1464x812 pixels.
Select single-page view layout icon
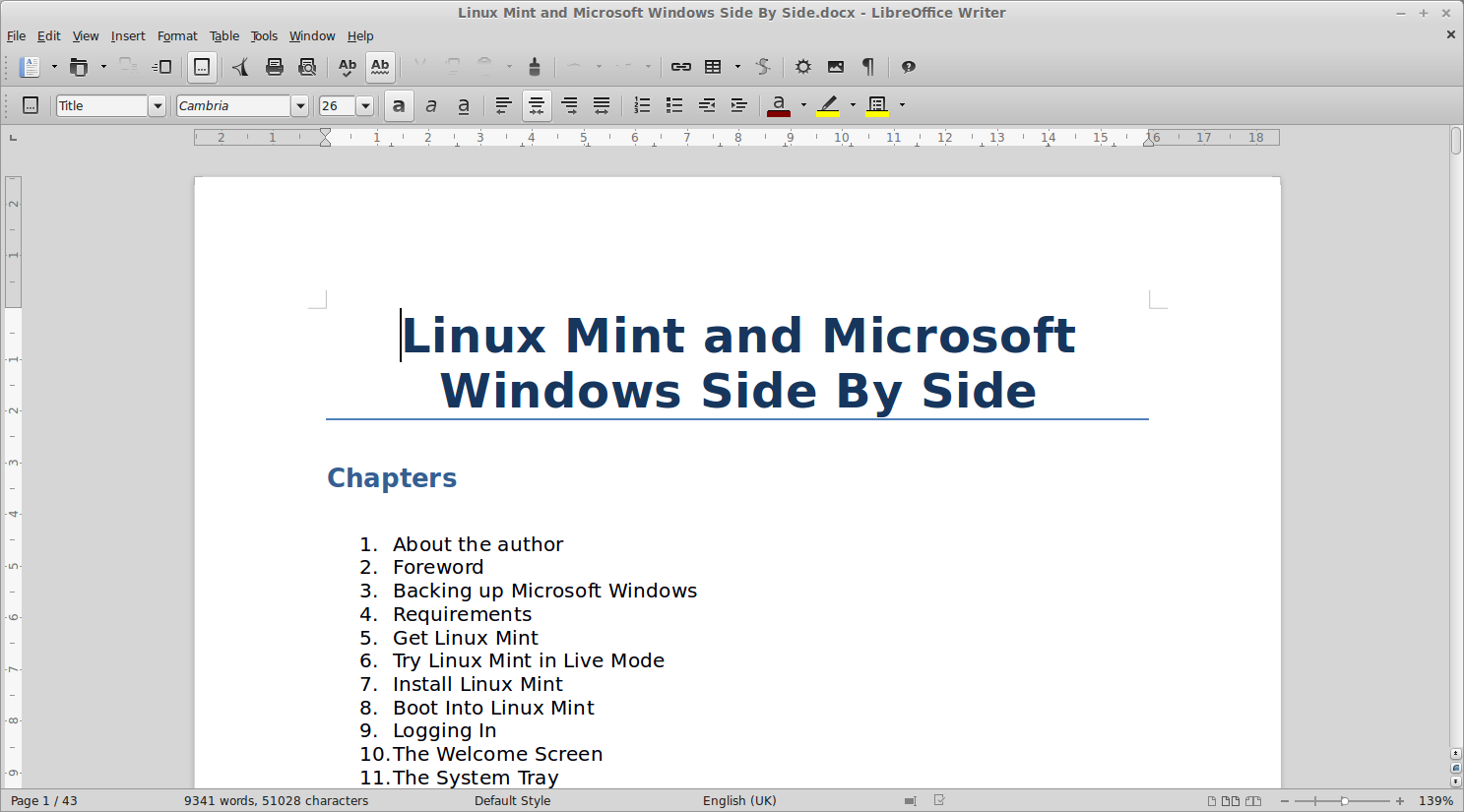point(1212,801)
